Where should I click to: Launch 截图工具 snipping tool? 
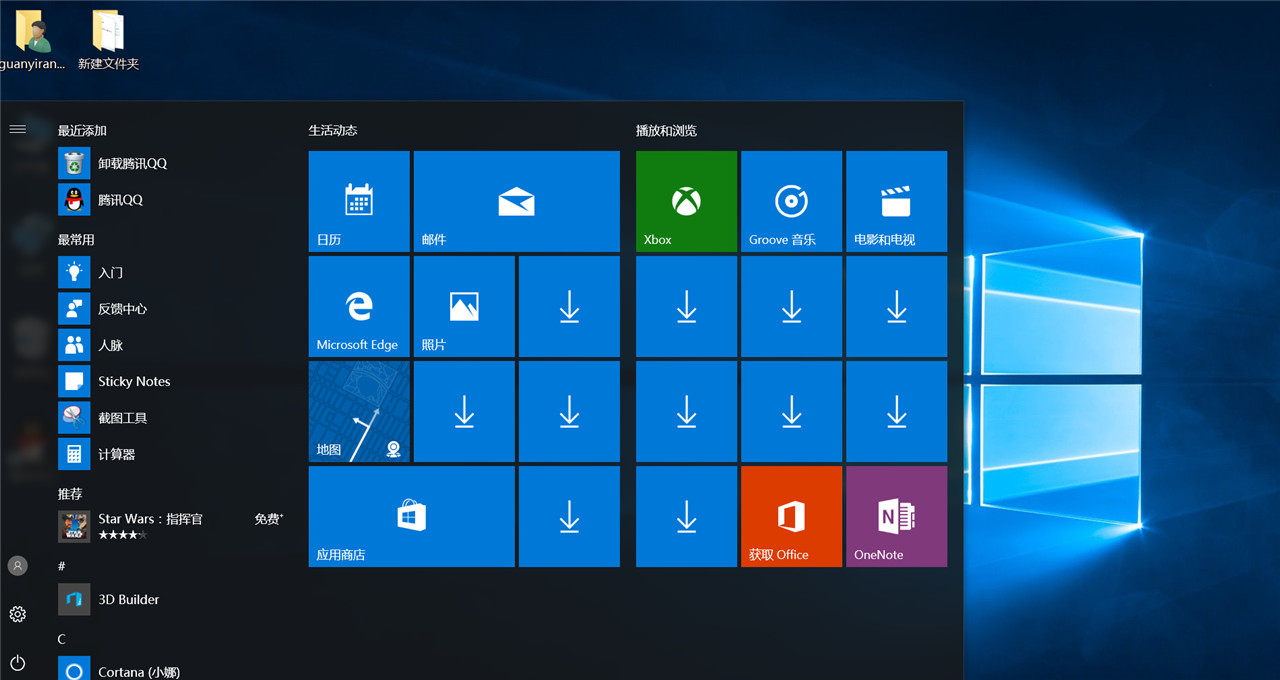(x=172, y=418)
